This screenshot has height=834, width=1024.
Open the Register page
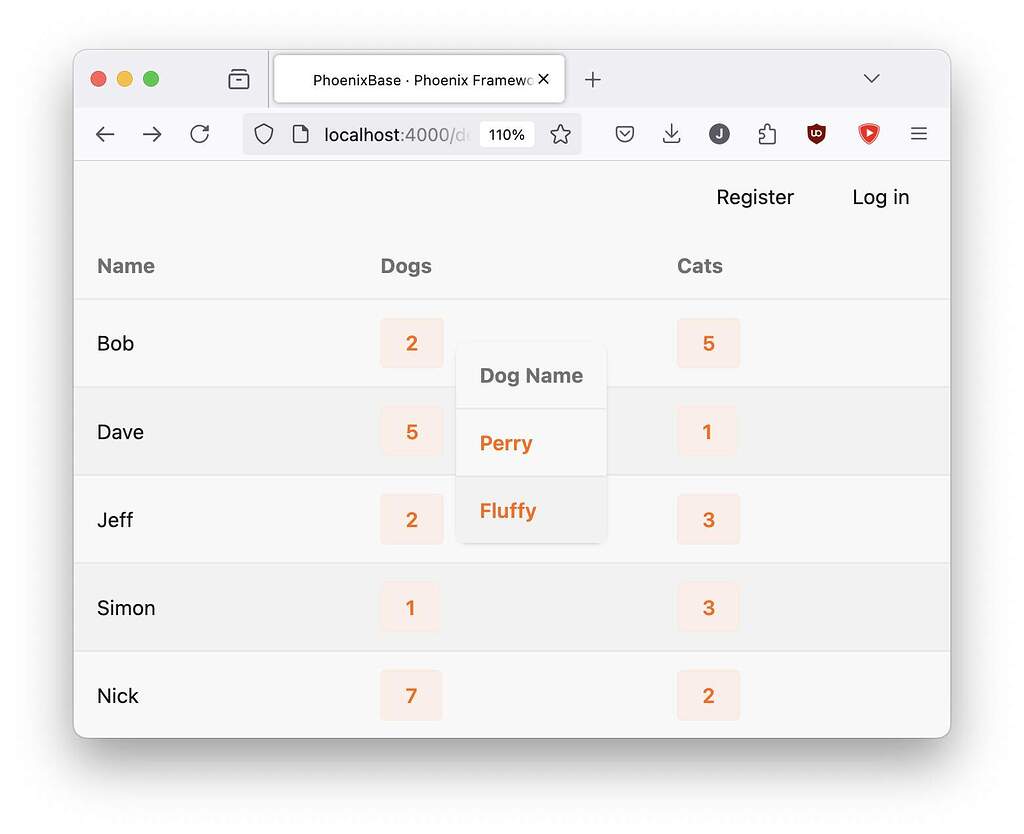tap(755, 197)
